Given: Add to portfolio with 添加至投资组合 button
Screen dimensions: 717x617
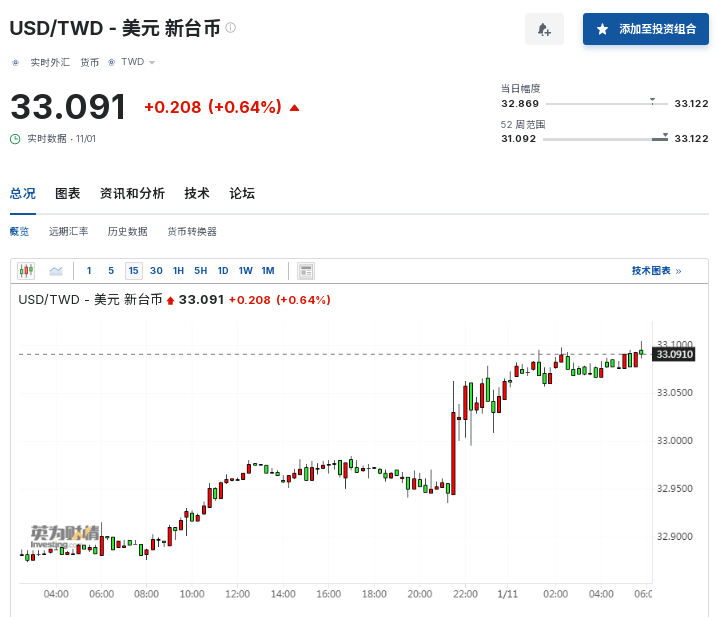Looking at the screenshot, I should click(646, 29).
